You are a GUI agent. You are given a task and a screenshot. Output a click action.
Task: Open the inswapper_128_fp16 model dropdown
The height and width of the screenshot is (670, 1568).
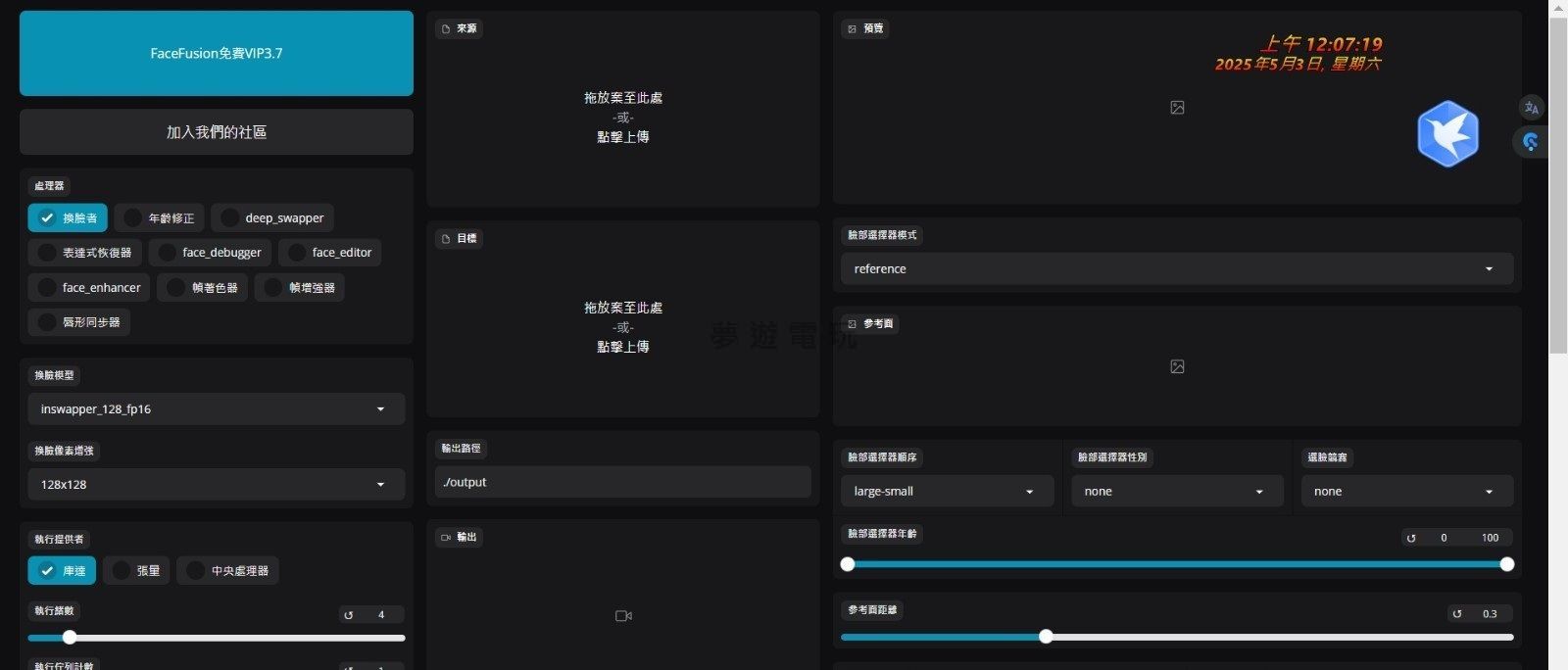216,409
